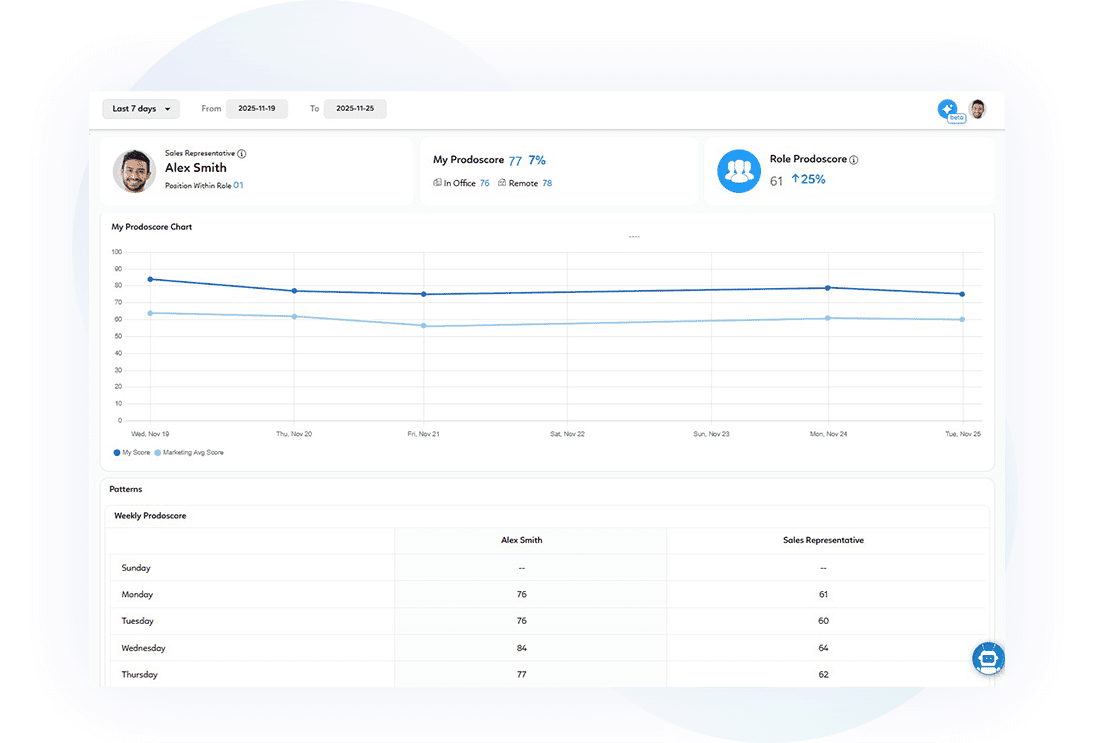This screenshot has width=1095, height=743.
Task: Hide the My Score series via legend
Action: pyautogui.click(x=131, y=452)
